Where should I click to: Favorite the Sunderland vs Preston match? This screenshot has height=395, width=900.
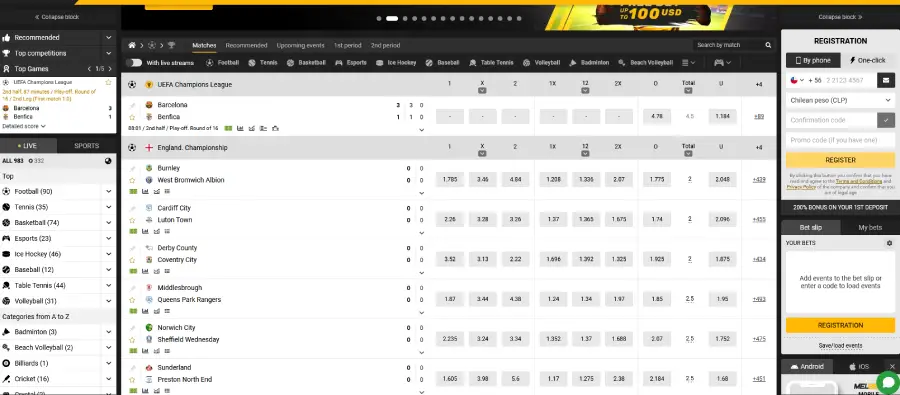[133, 379]
